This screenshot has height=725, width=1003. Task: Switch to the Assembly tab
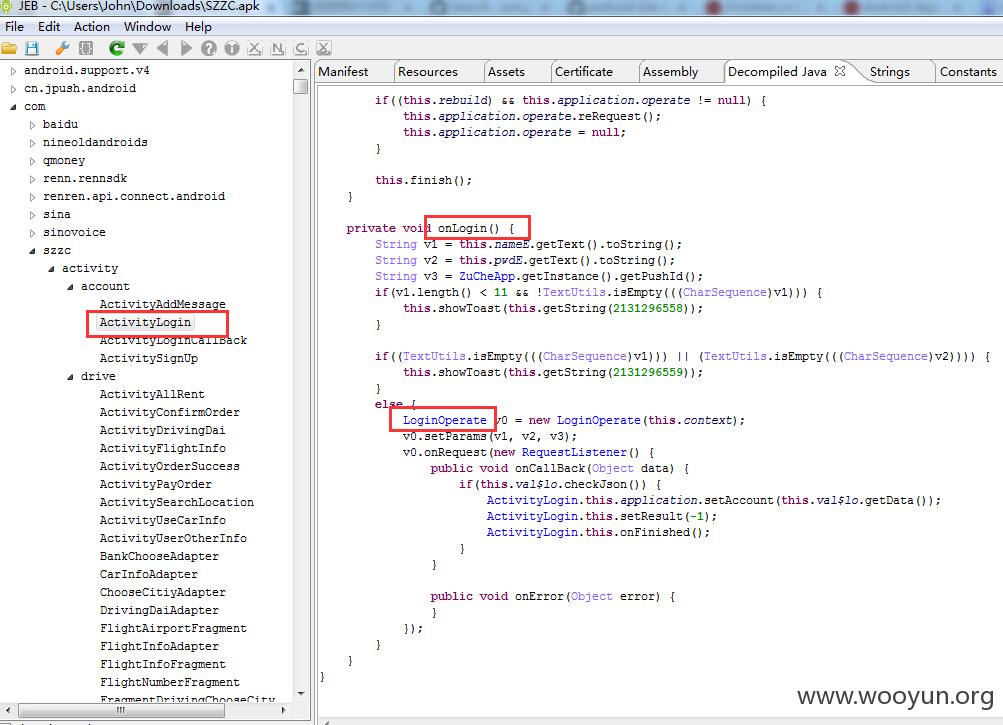click(670, 72)
